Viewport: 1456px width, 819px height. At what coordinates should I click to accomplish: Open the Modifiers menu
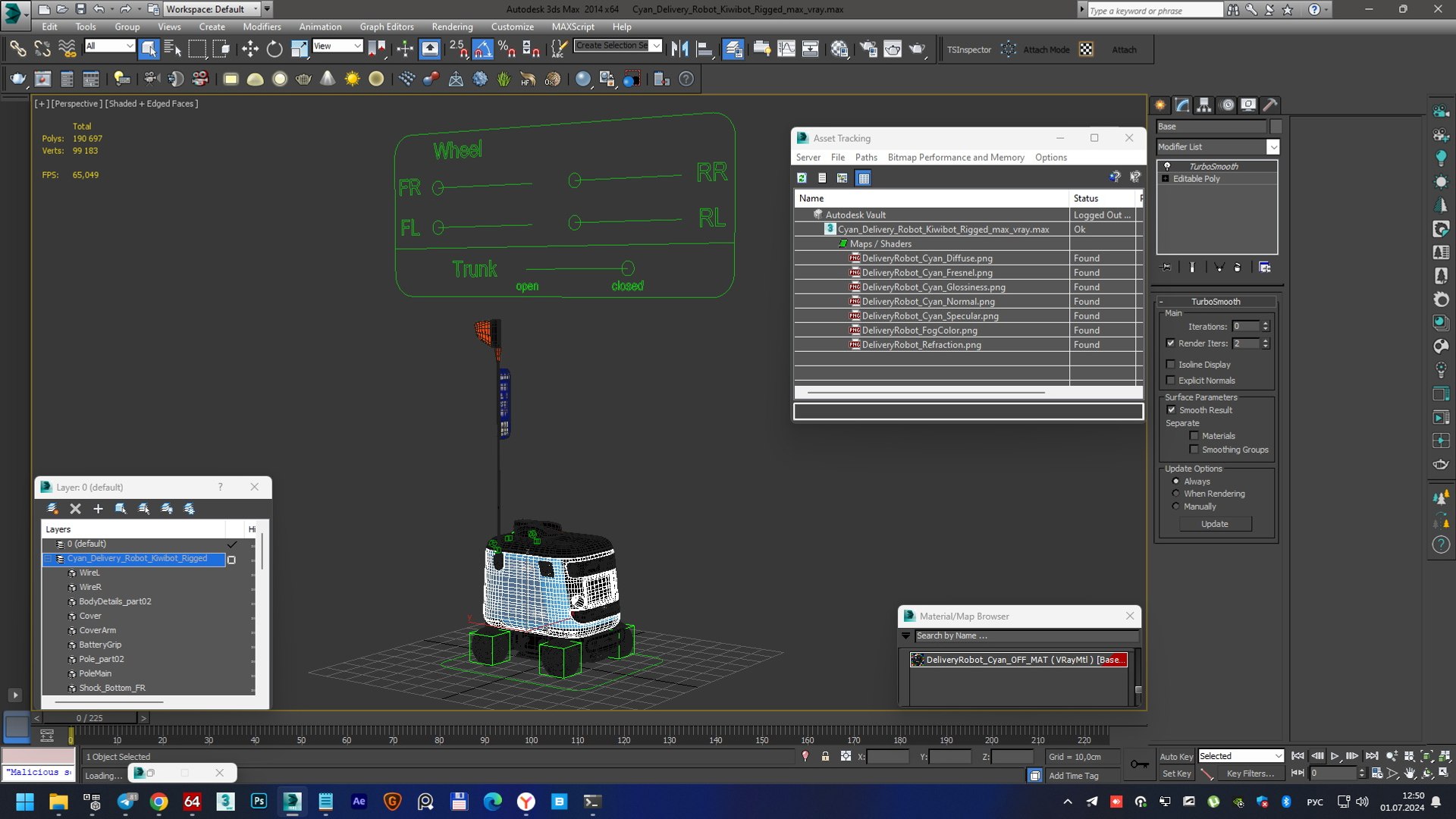pyautogui.click(x=262, y=27)
